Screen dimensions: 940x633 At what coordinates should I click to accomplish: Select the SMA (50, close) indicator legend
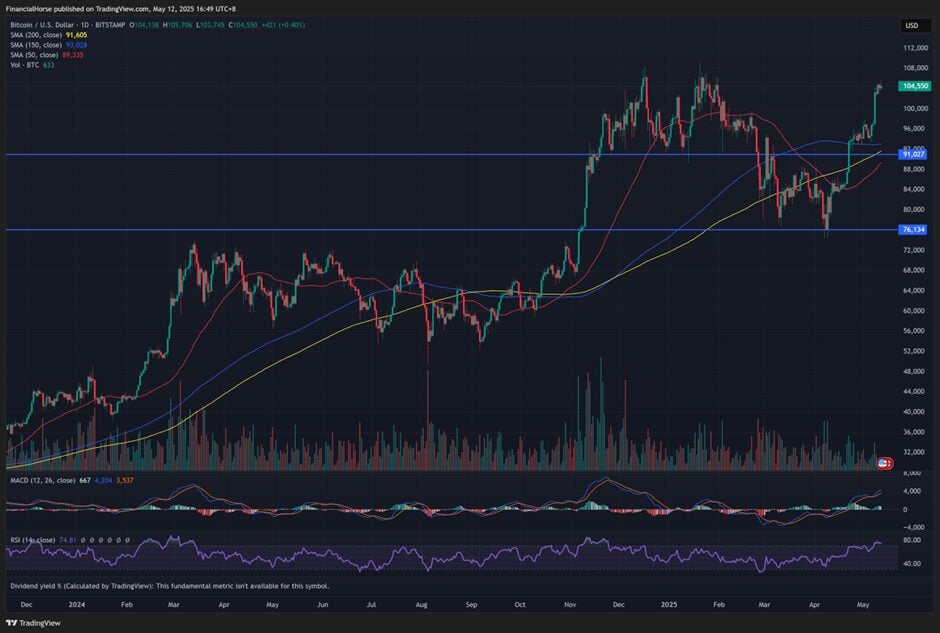coord(46,55)
